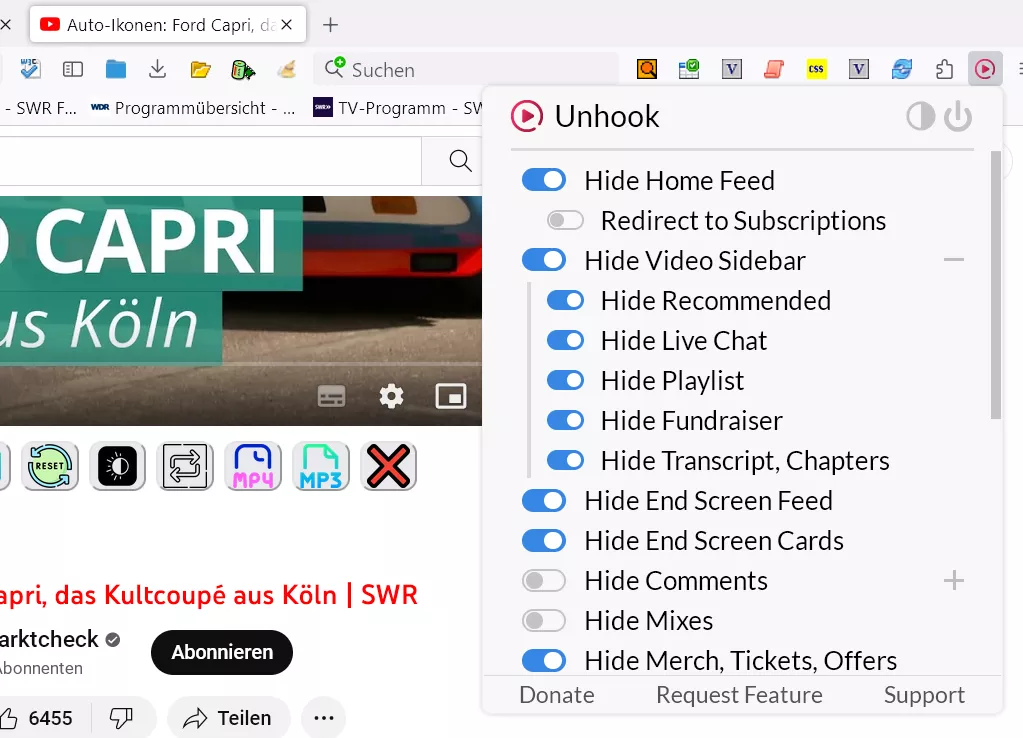
Task: Click the brightness contrast button under video
Action: pos(117,466)
